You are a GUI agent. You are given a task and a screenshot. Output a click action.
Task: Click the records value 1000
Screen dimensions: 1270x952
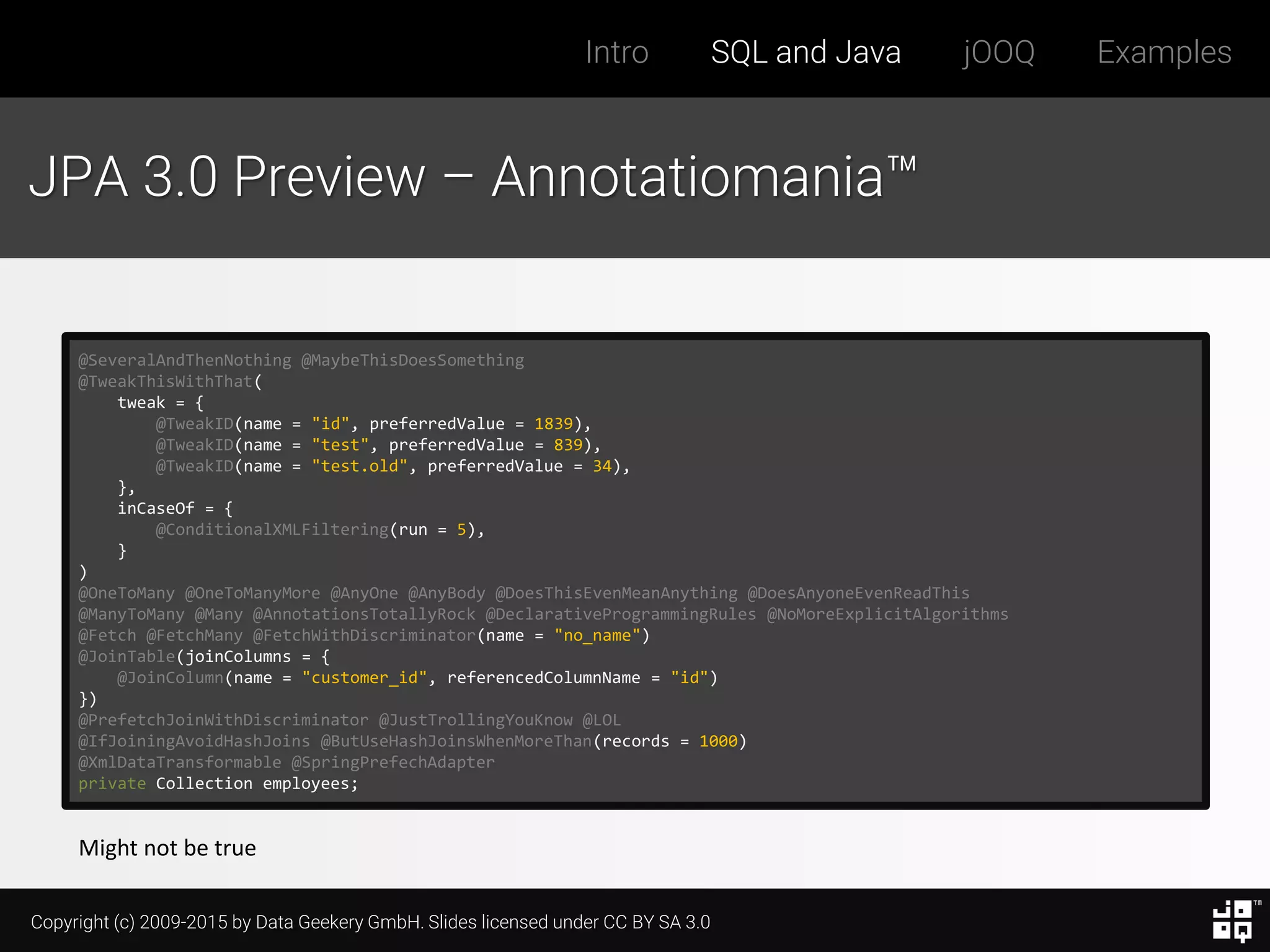point(718,741)
